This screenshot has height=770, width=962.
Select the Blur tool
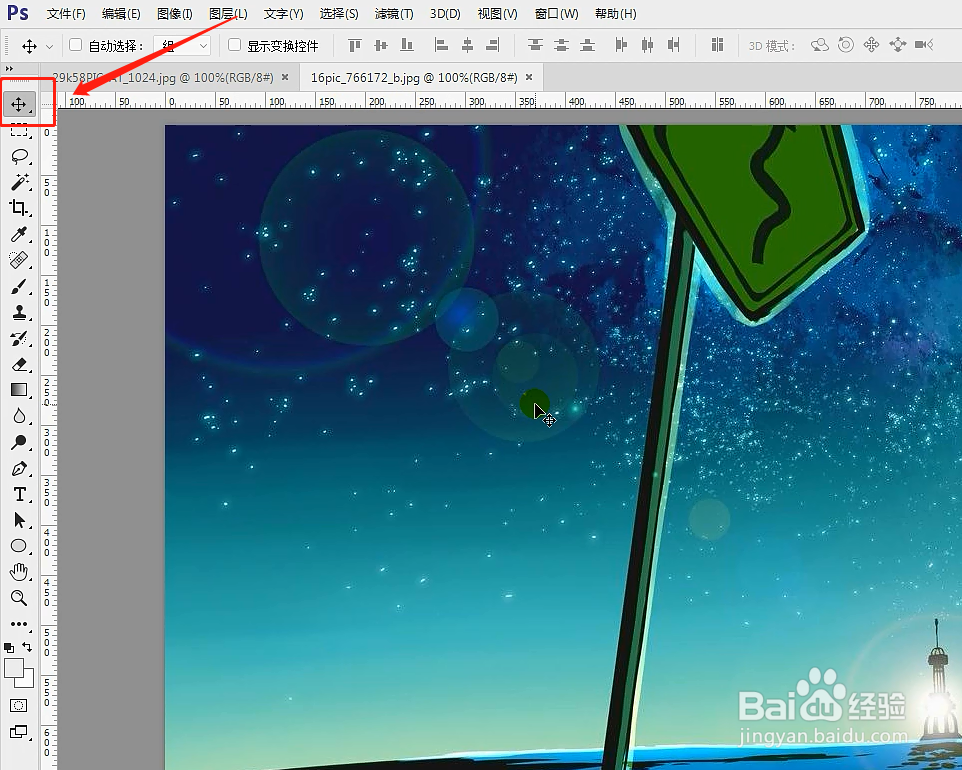(19, 416)
